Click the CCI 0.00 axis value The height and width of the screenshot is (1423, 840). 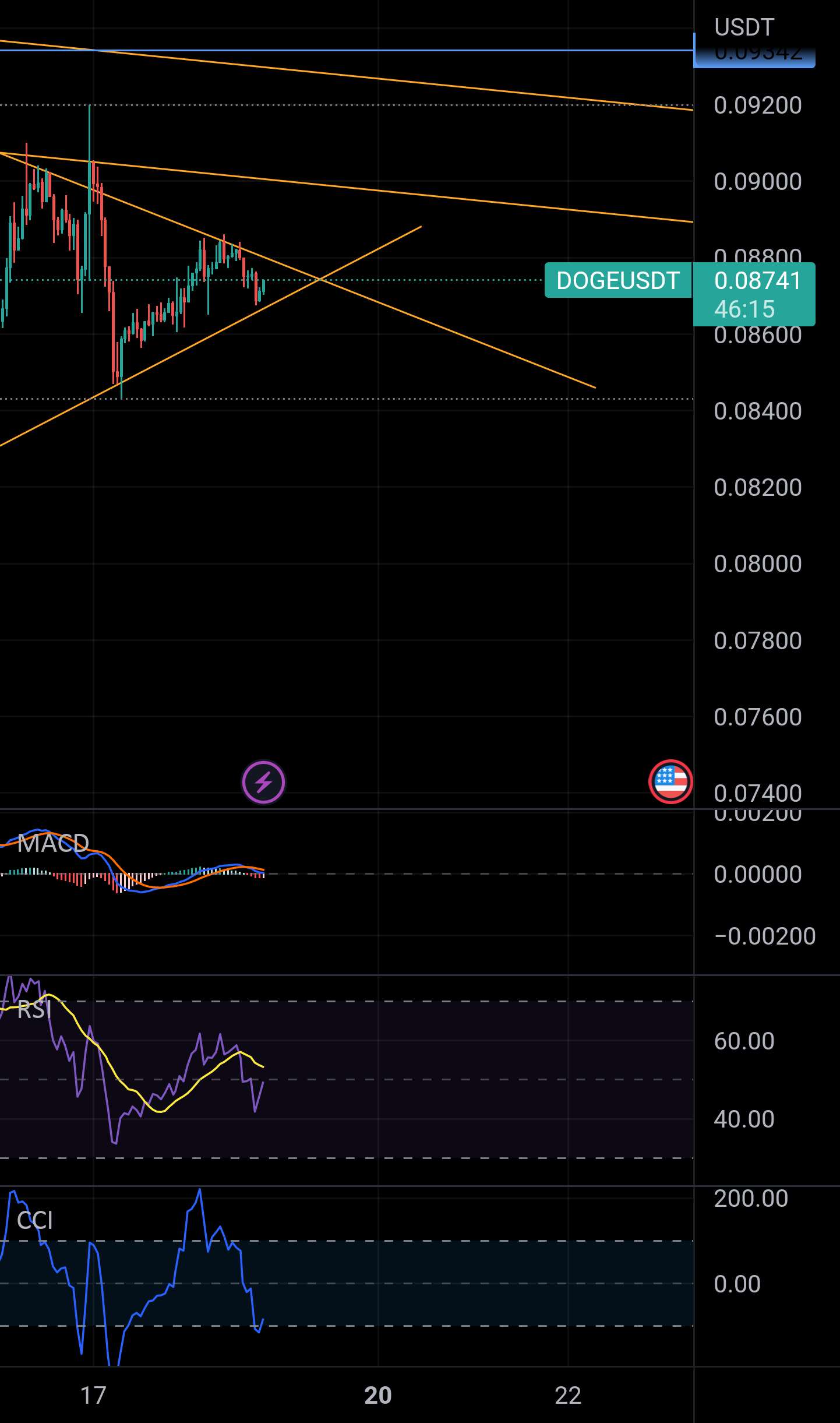(737, 1284)
